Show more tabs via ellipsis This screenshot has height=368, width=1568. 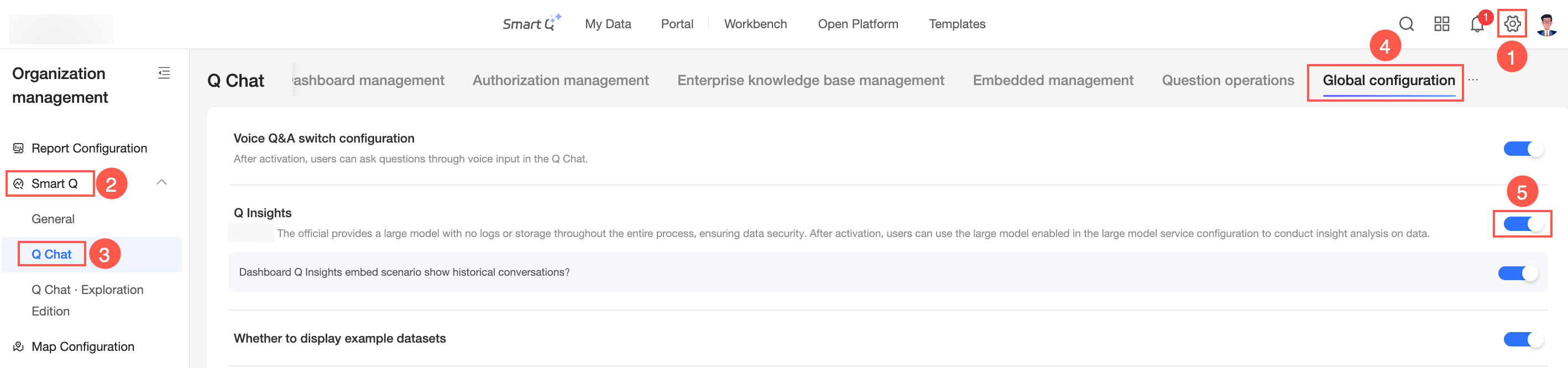coord(1472,80)
